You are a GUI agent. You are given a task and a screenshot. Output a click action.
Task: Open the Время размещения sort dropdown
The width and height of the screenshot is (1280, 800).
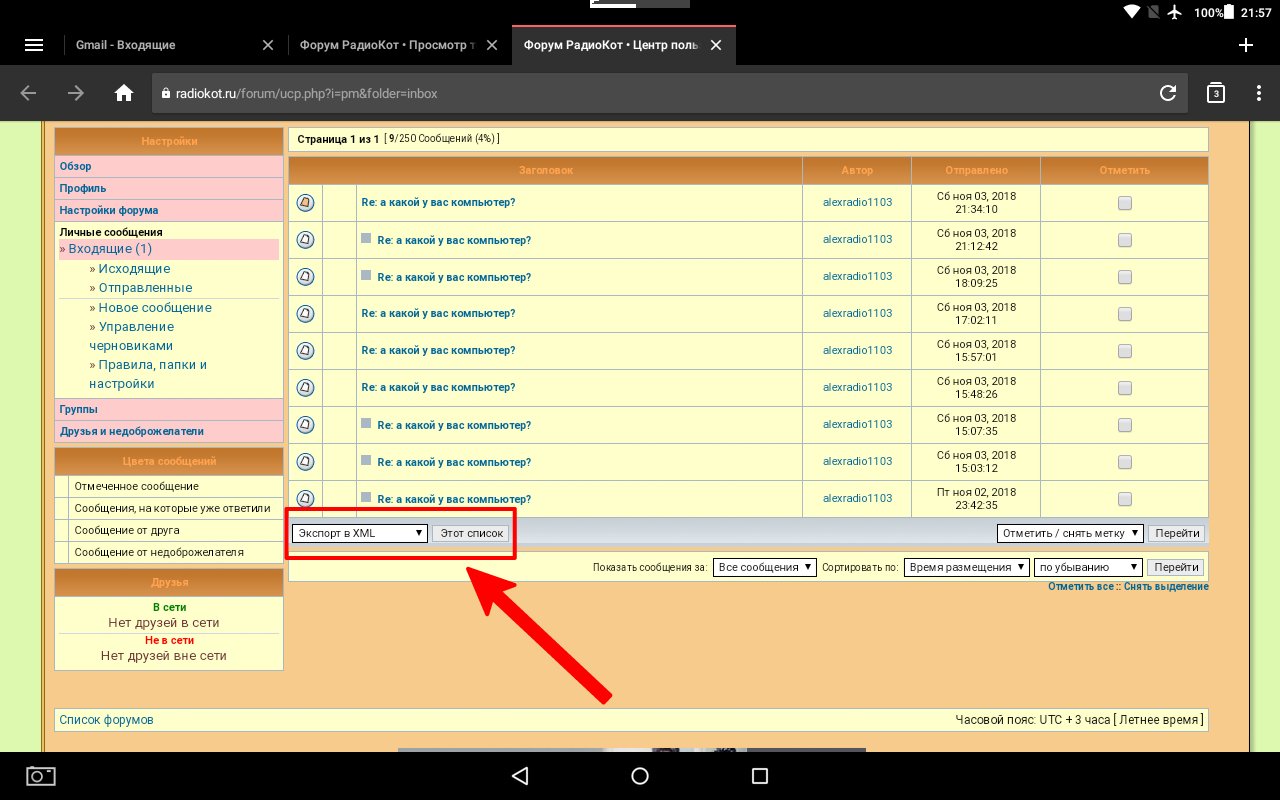(967, 567)
